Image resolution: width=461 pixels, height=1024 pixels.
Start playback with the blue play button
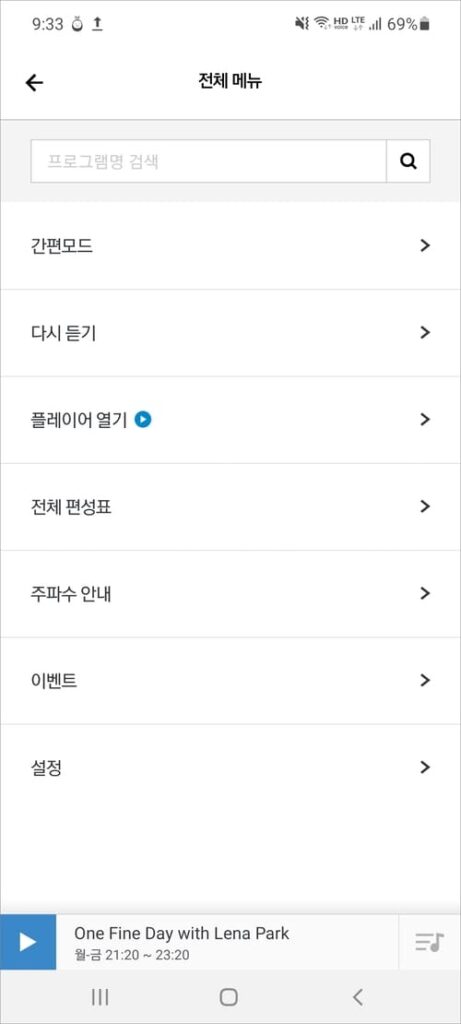28,942
